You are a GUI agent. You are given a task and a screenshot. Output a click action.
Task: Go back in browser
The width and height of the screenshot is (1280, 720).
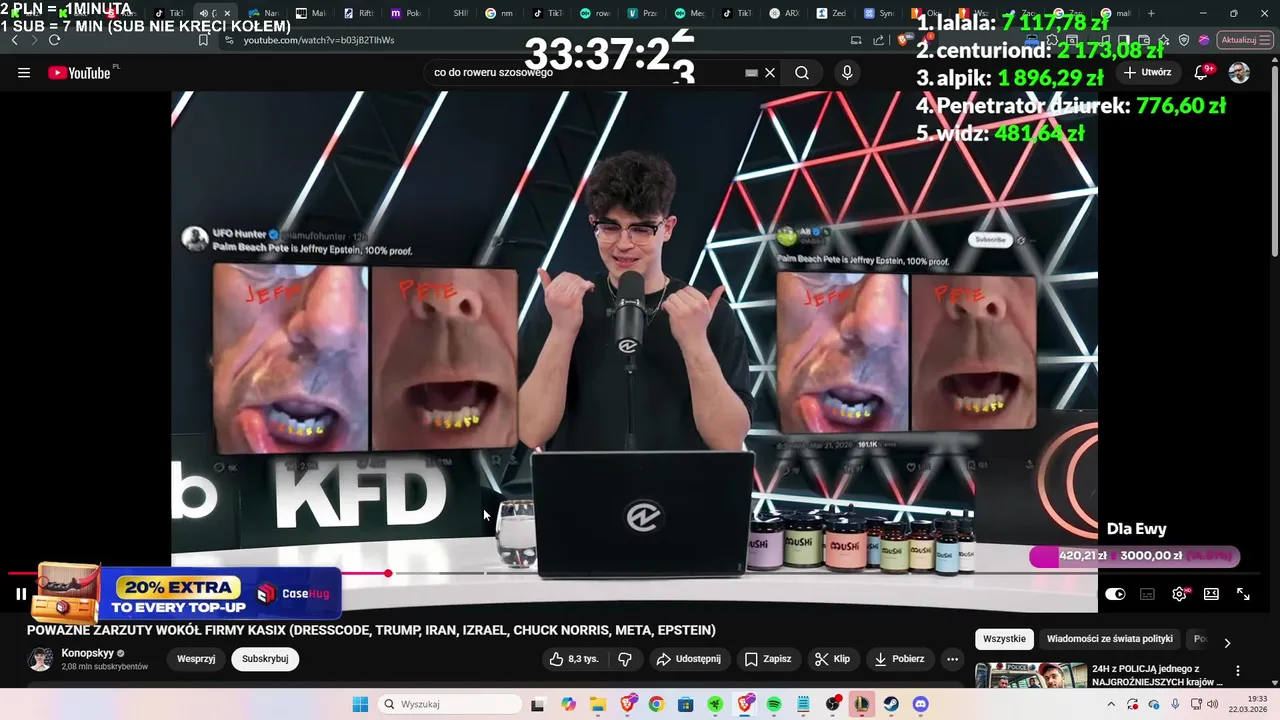tap(14, 40)
